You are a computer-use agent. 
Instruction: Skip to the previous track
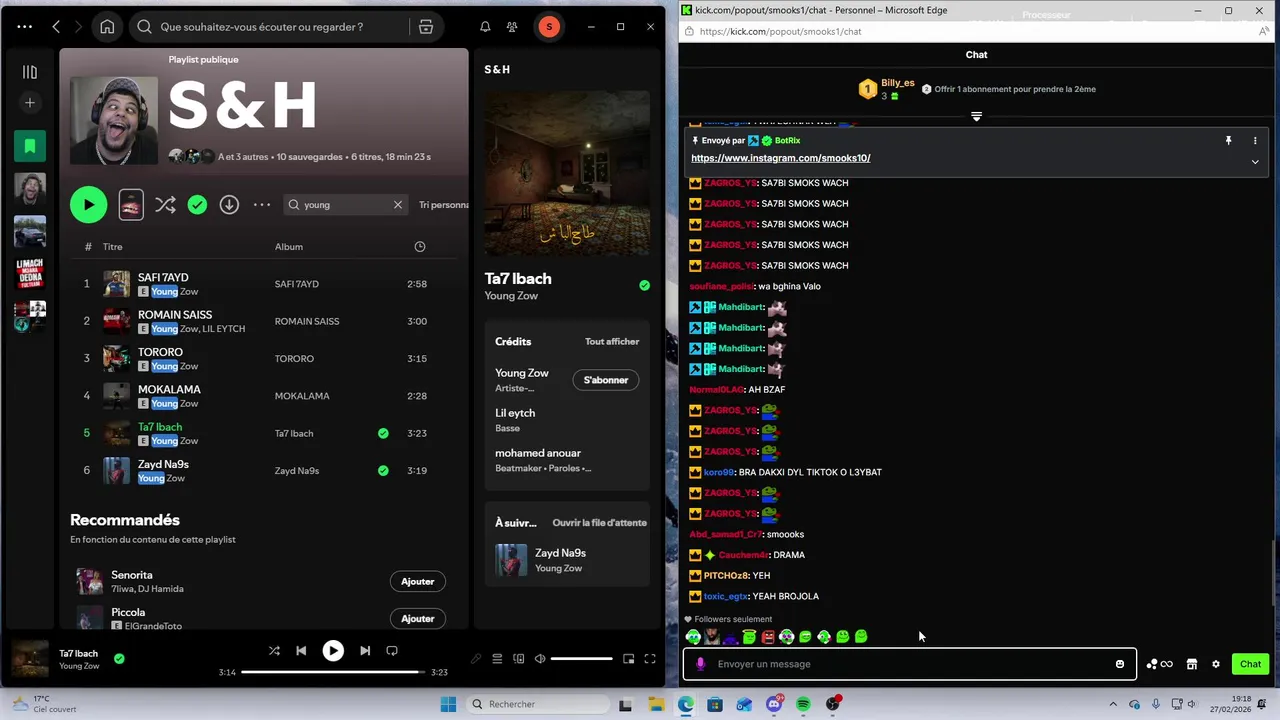(301, 651)
